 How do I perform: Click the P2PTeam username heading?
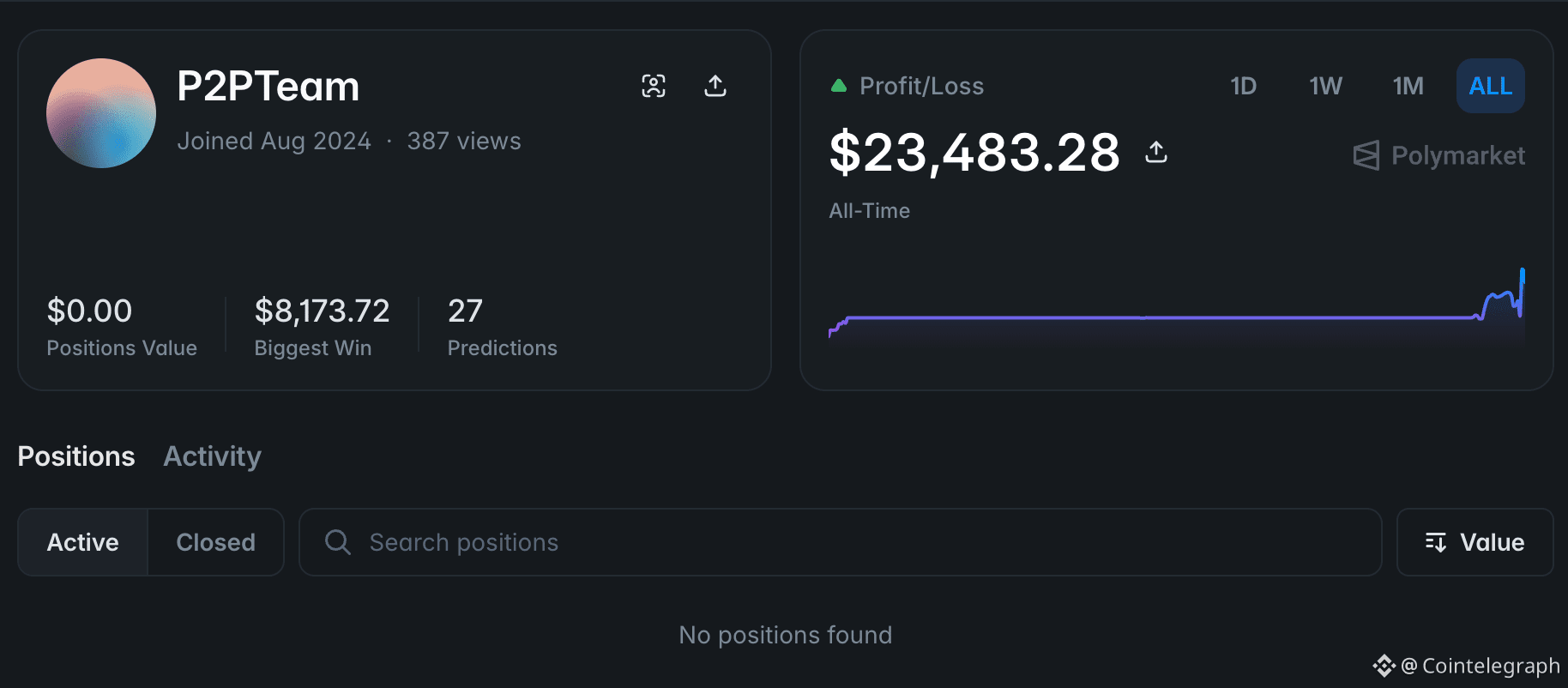268,87
